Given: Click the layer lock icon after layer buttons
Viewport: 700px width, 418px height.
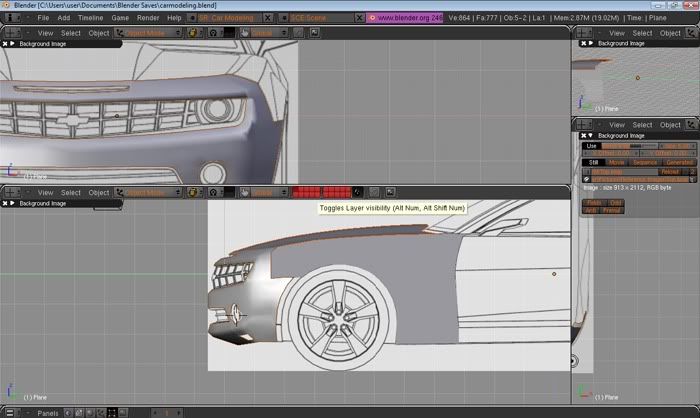Looking at the screenshot, I should [x=358, y=192].
